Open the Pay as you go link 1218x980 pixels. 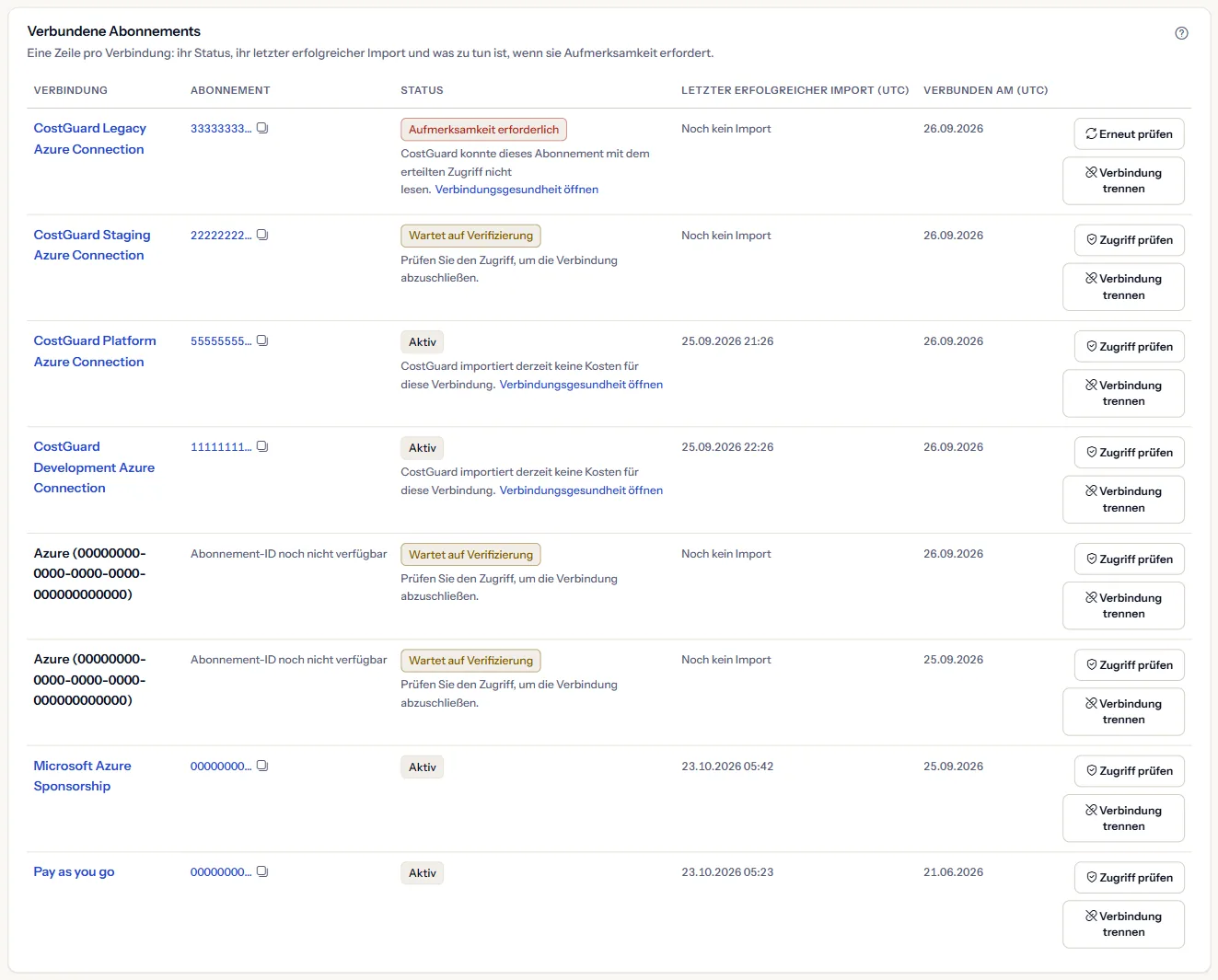coord(74,871)
